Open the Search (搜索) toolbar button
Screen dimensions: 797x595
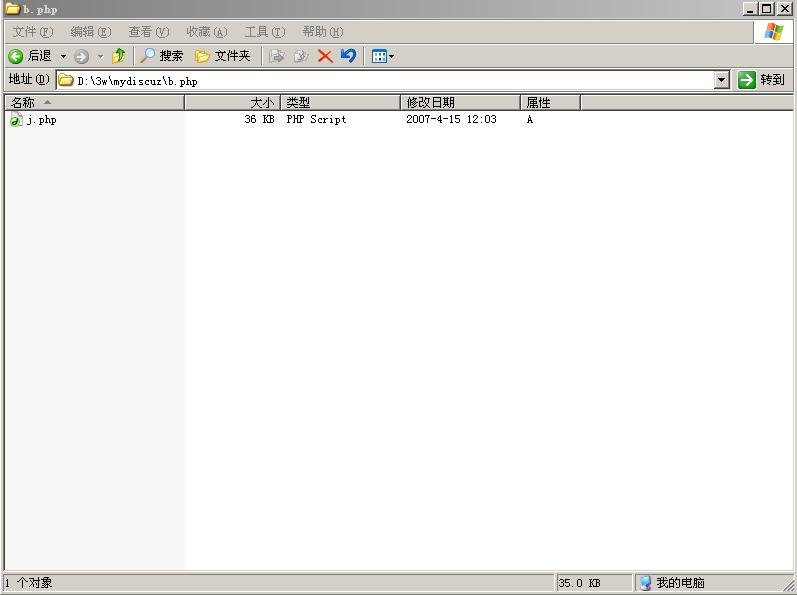162,56
